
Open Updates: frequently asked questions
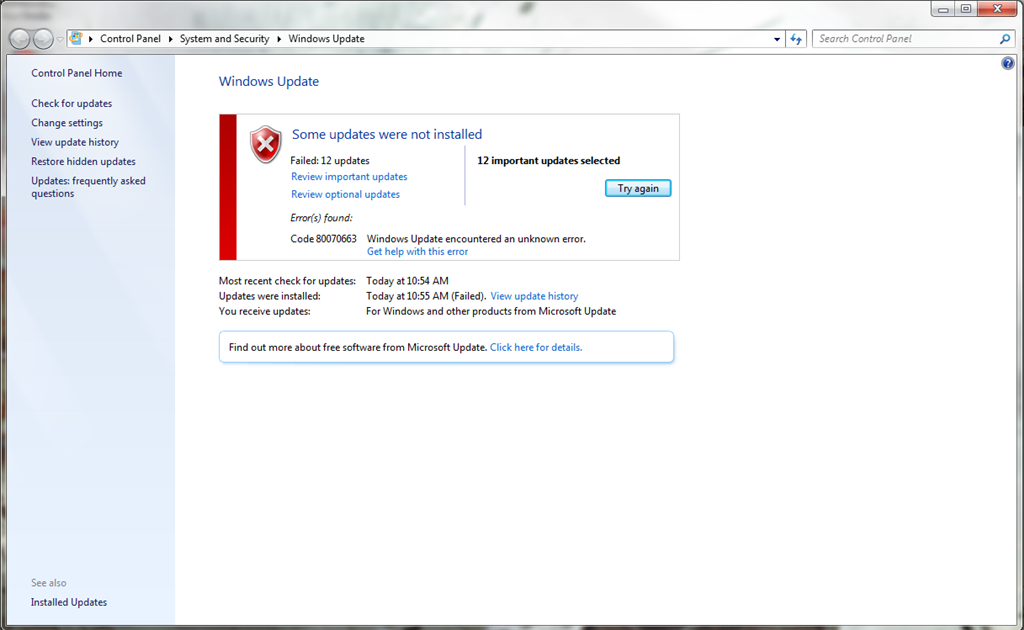coord(88,187)
